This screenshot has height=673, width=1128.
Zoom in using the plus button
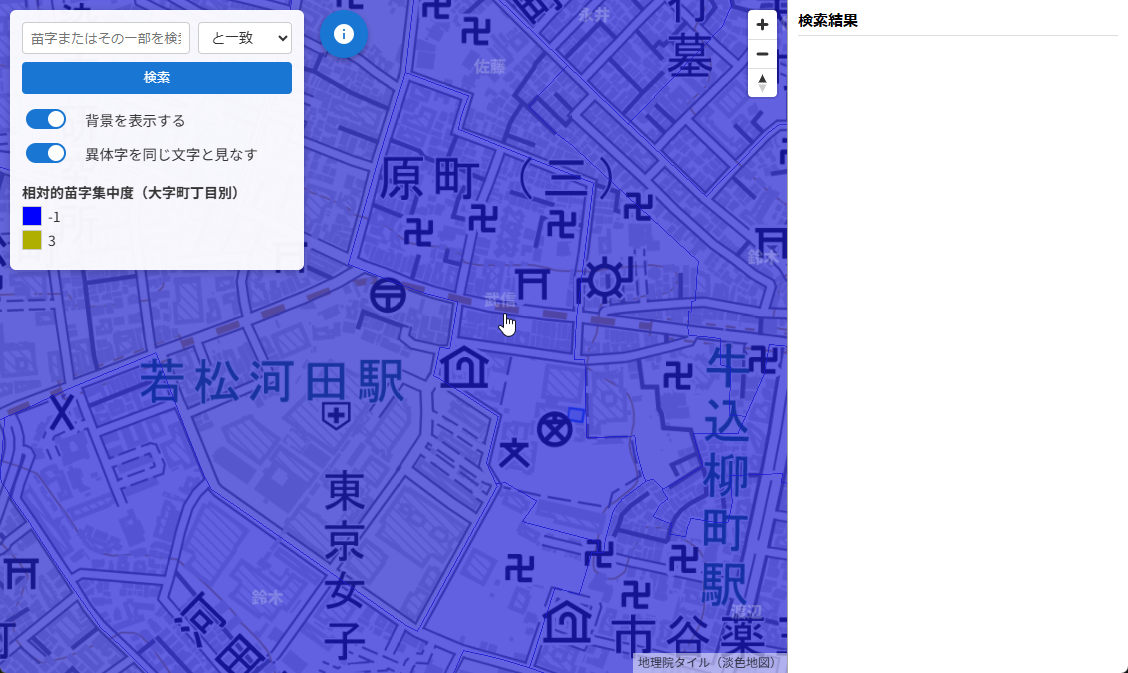click(x=762, y=23)
